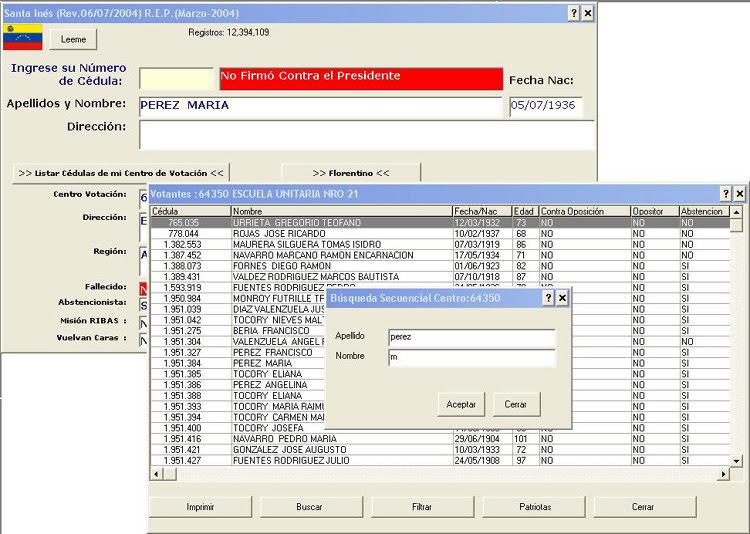Click help icon in Búsqueda Secuencial dialog
The width and height of the screenshot is (750, 534).
[x=549, y=298]
